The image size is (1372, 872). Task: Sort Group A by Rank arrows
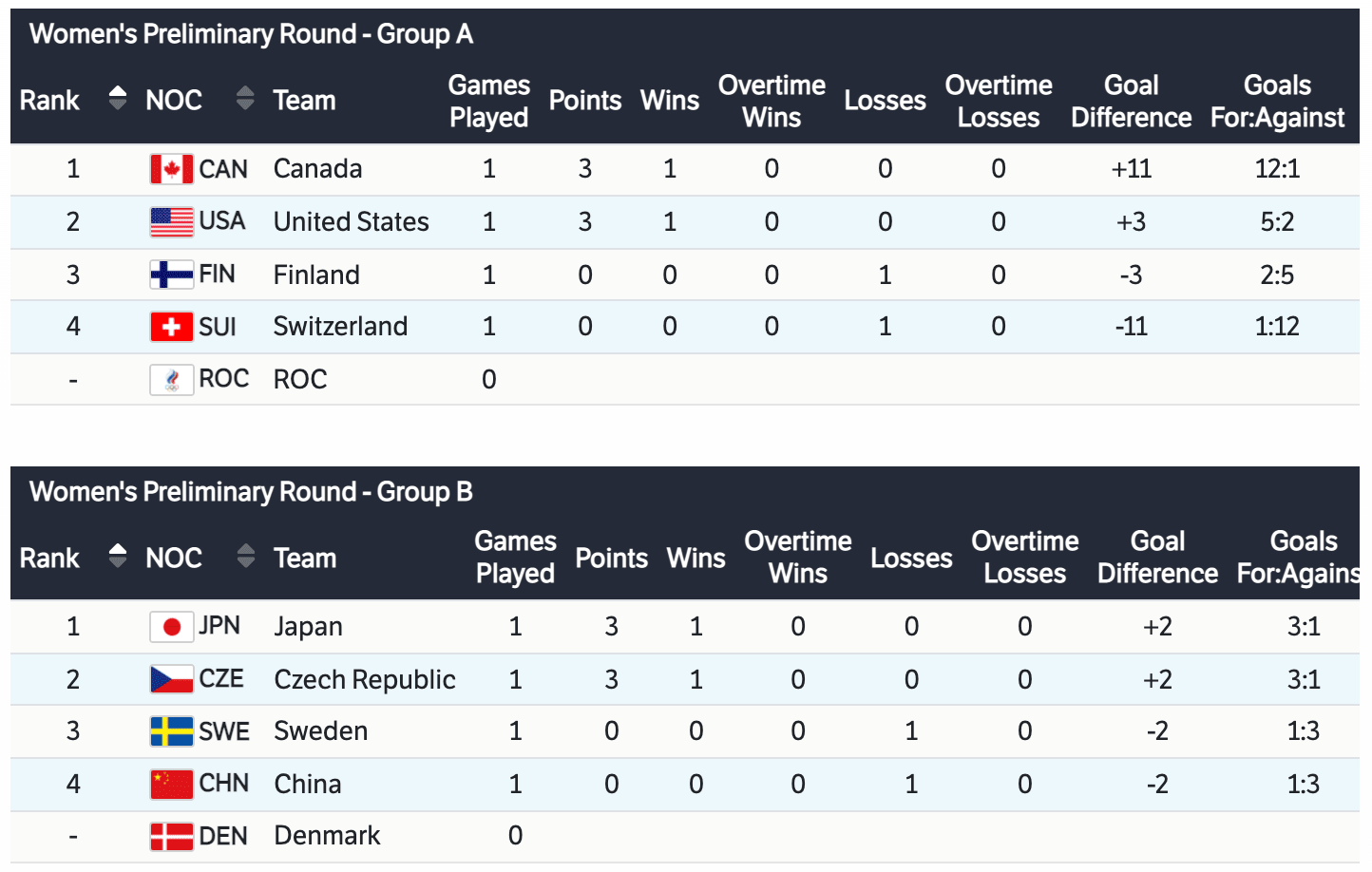118,98
